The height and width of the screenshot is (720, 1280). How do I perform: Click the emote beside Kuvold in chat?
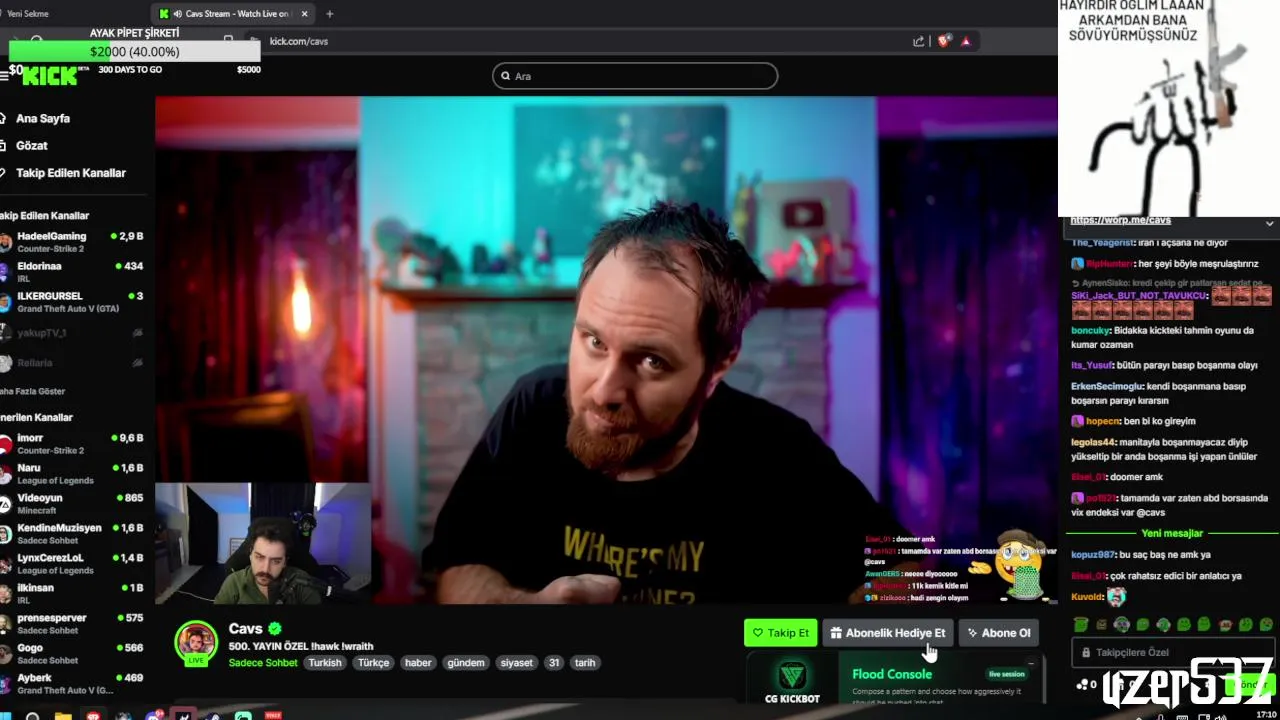(1116, 597)
